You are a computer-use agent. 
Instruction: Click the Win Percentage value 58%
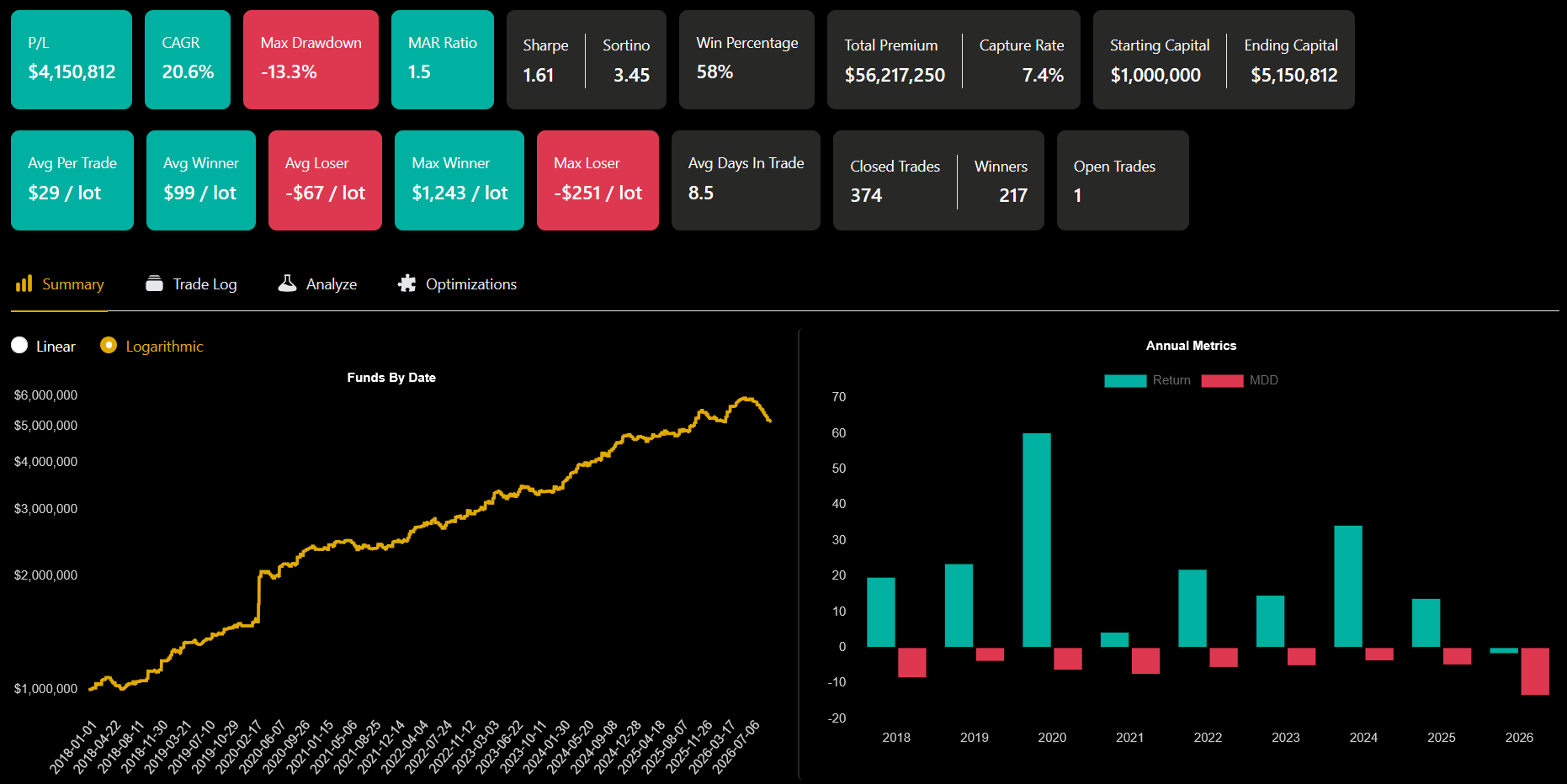click(714, 72)
